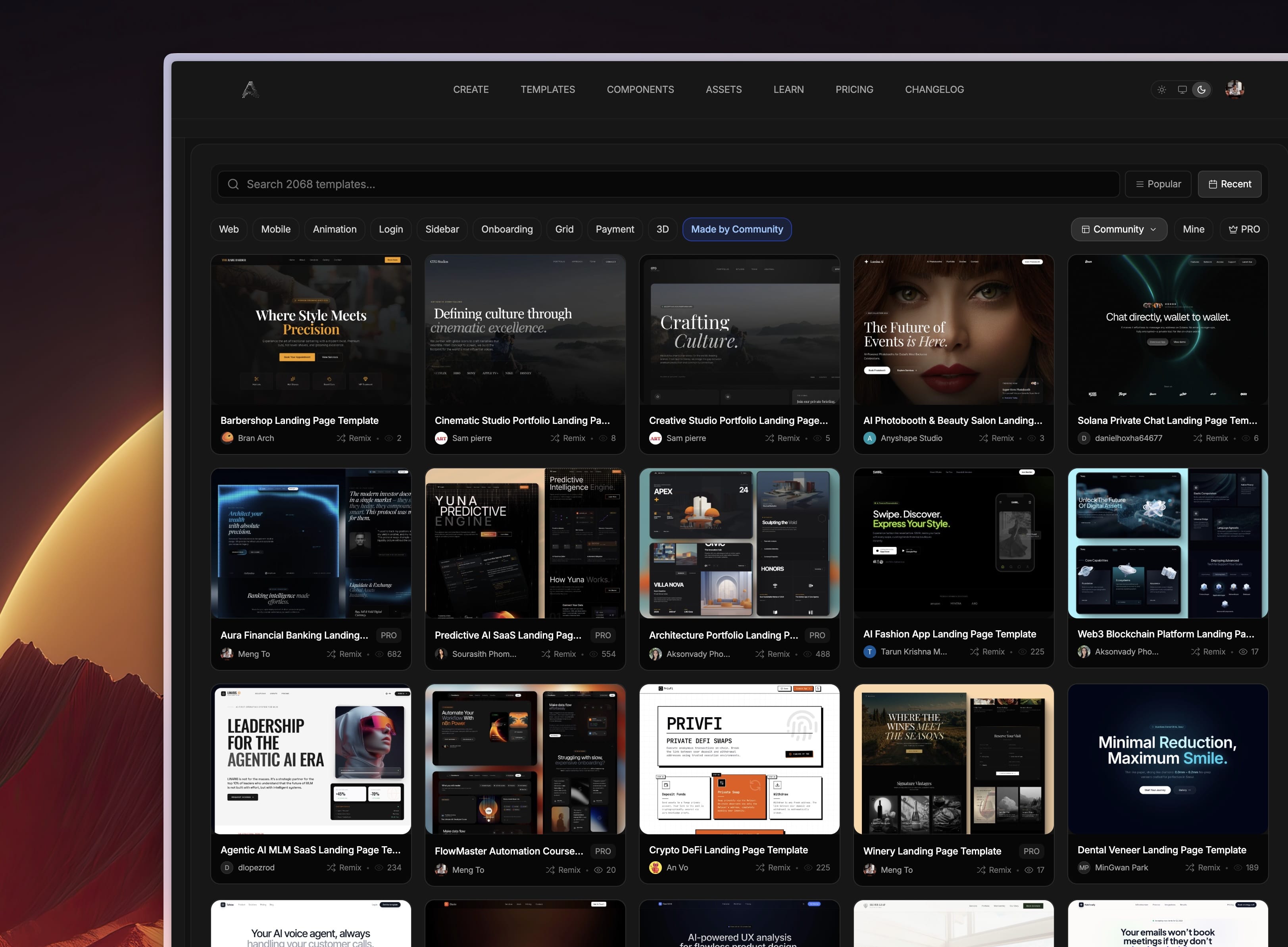Disable the Made by Community filter
Viewport: 1288px width, 947px height.
737,229
